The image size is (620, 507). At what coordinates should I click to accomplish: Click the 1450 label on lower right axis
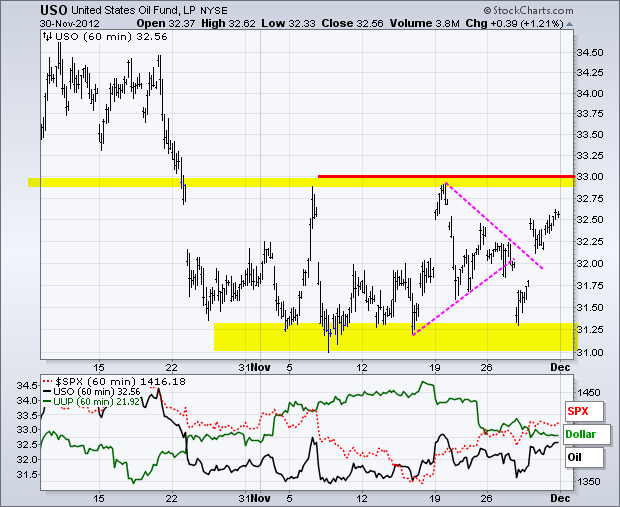tap(589, 393)
